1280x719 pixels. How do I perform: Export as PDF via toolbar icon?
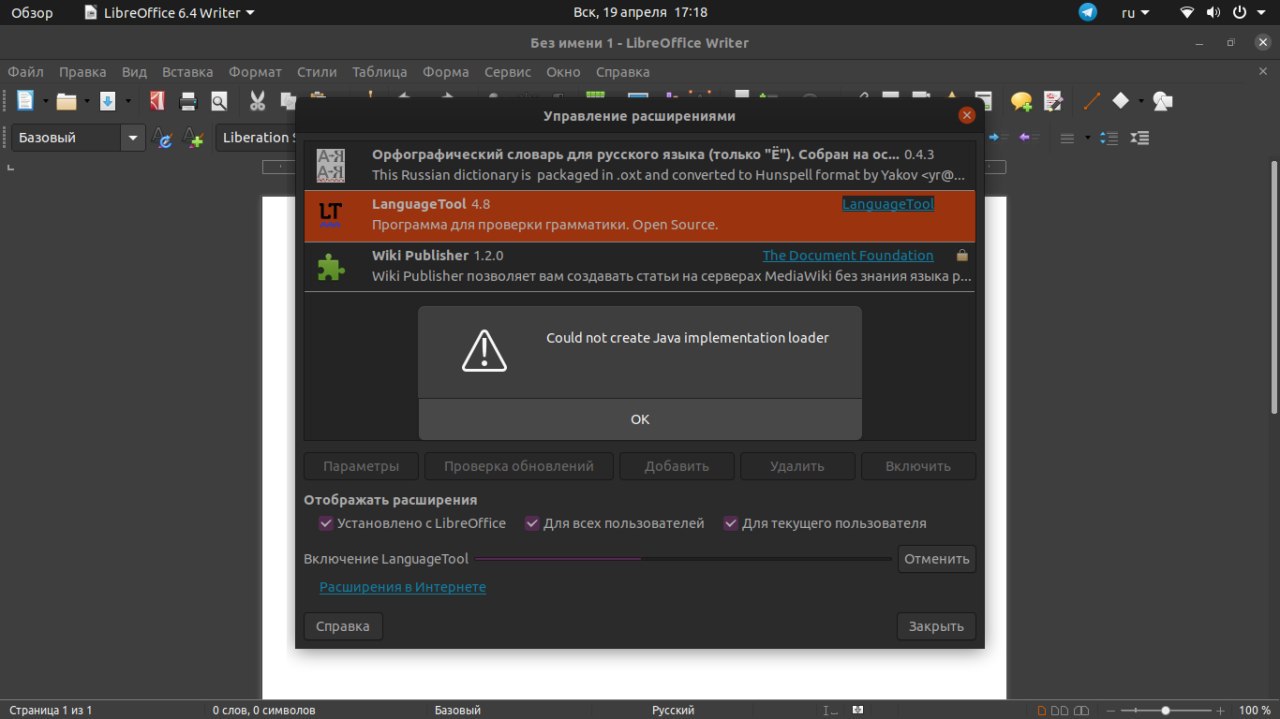tap(157, 101)
